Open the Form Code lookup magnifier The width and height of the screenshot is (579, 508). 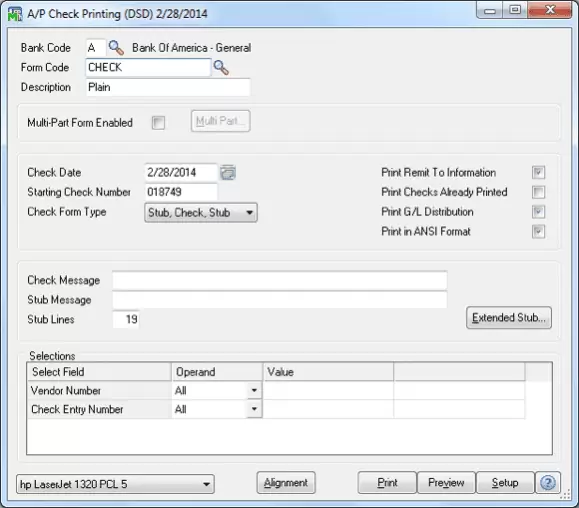click(x=221, y=68)
